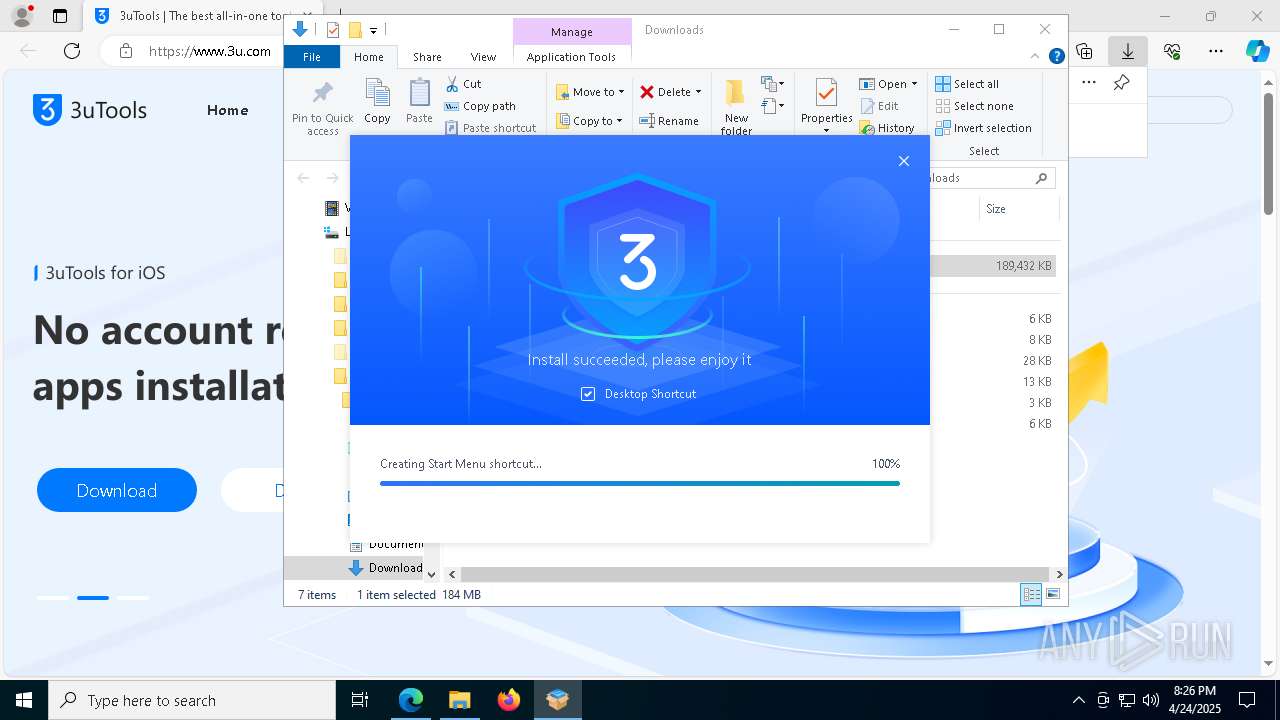This screenshot has height=720, width=1280.
Task: Click the navigation pane scroll-down arrow
Action: coord(431,574)
